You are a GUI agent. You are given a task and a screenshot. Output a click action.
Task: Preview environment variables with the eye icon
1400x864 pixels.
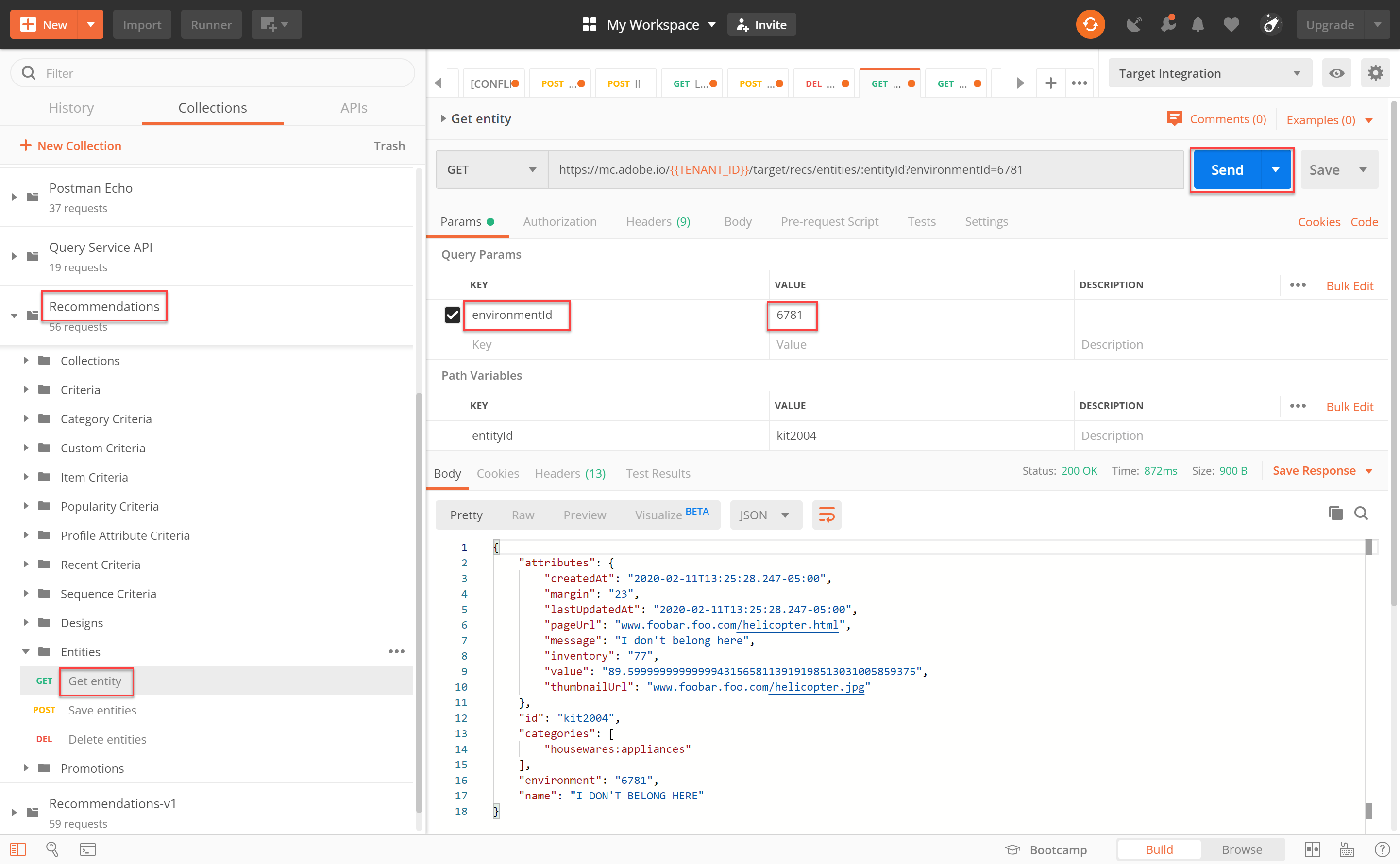1336,73
